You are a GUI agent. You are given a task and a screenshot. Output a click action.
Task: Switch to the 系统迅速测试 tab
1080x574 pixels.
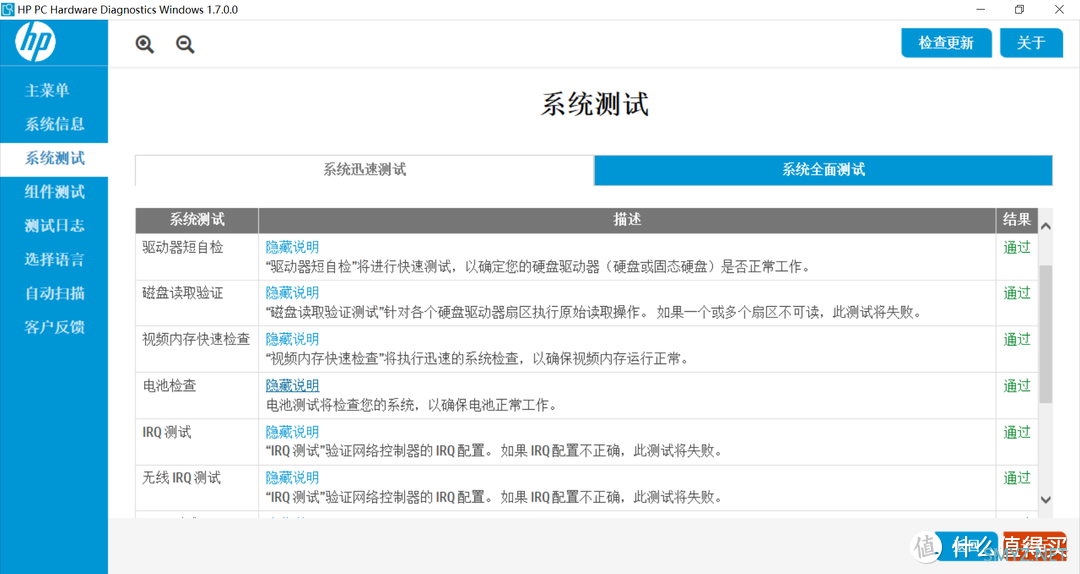click(364, 170)
